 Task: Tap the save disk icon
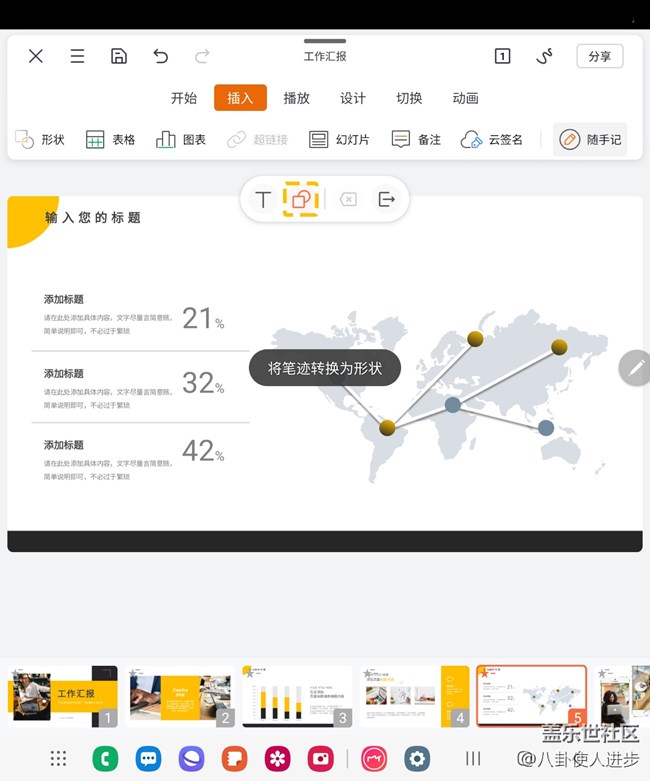tap(119, 56)
